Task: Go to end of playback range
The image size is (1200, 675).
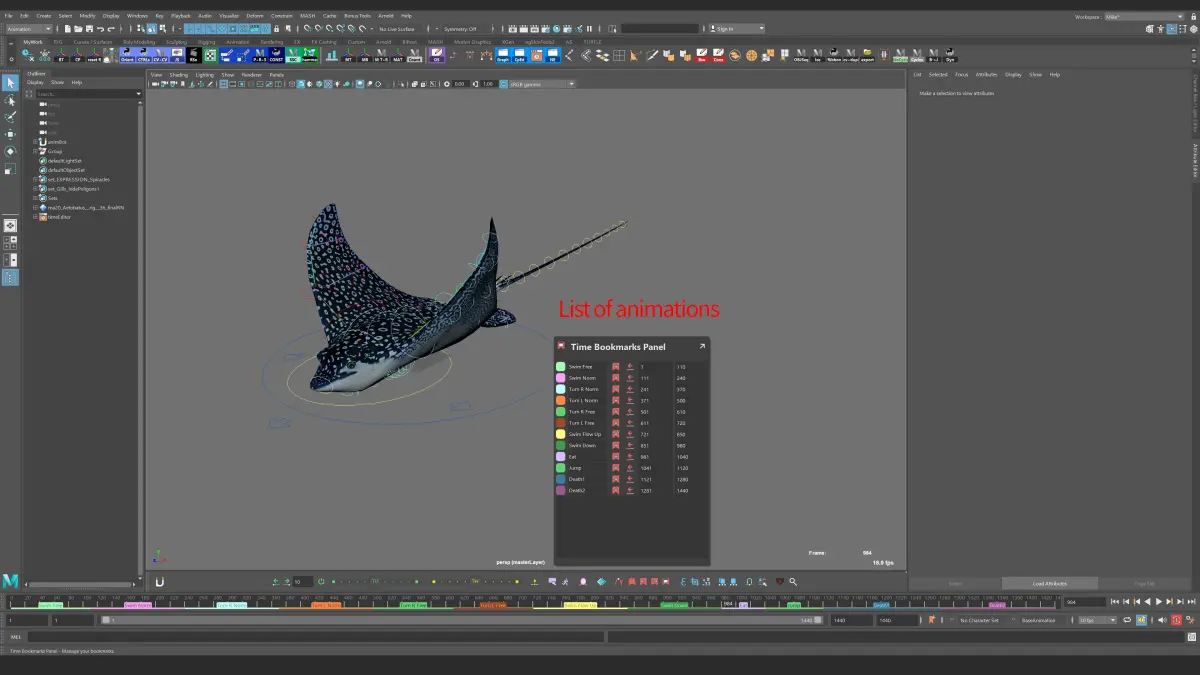Action: [x=1191, y=602]
